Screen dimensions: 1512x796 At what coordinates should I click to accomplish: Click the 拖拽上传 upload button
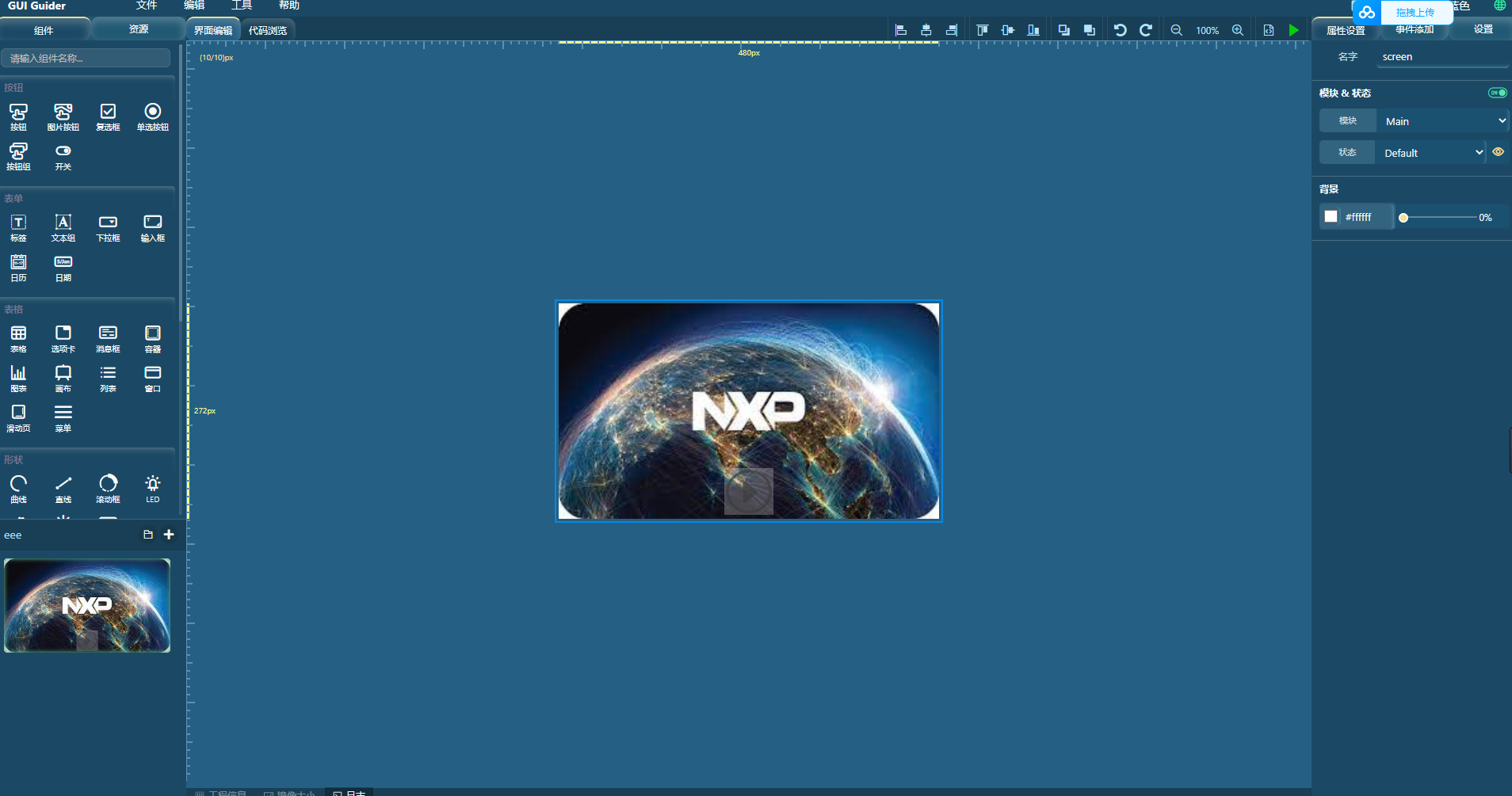coord(1415,12)
